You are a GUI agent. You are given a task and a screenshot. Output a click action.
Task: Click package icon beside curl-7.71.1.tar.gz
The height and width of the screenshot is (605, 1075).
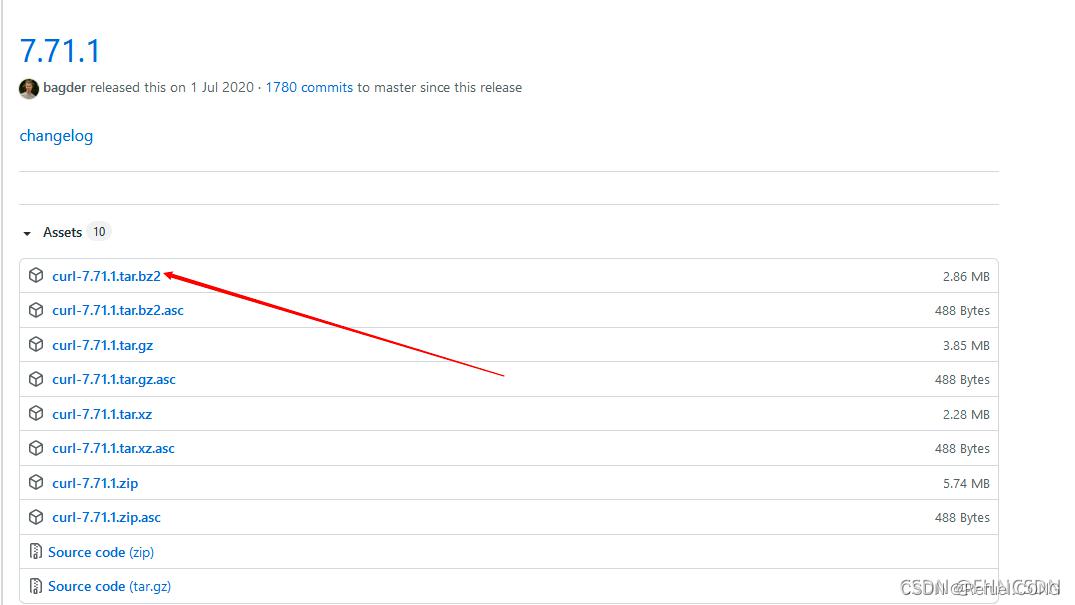click(x=36, y=344)
